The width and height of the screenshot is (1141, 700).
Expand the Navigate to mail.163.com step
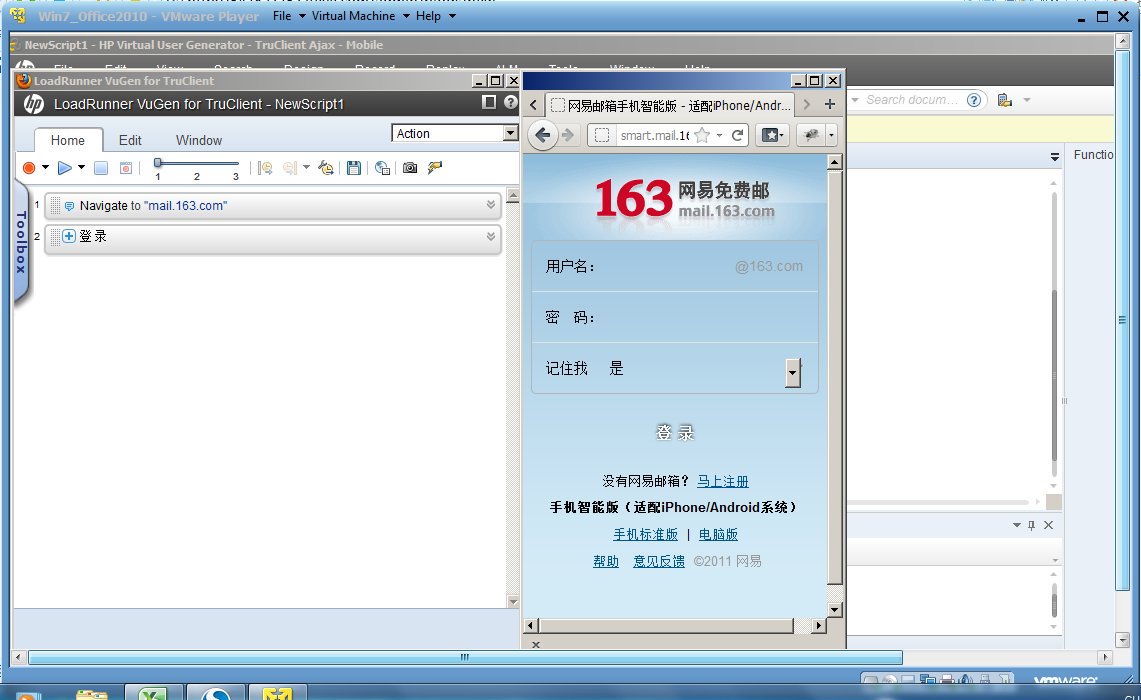point(491,205)
